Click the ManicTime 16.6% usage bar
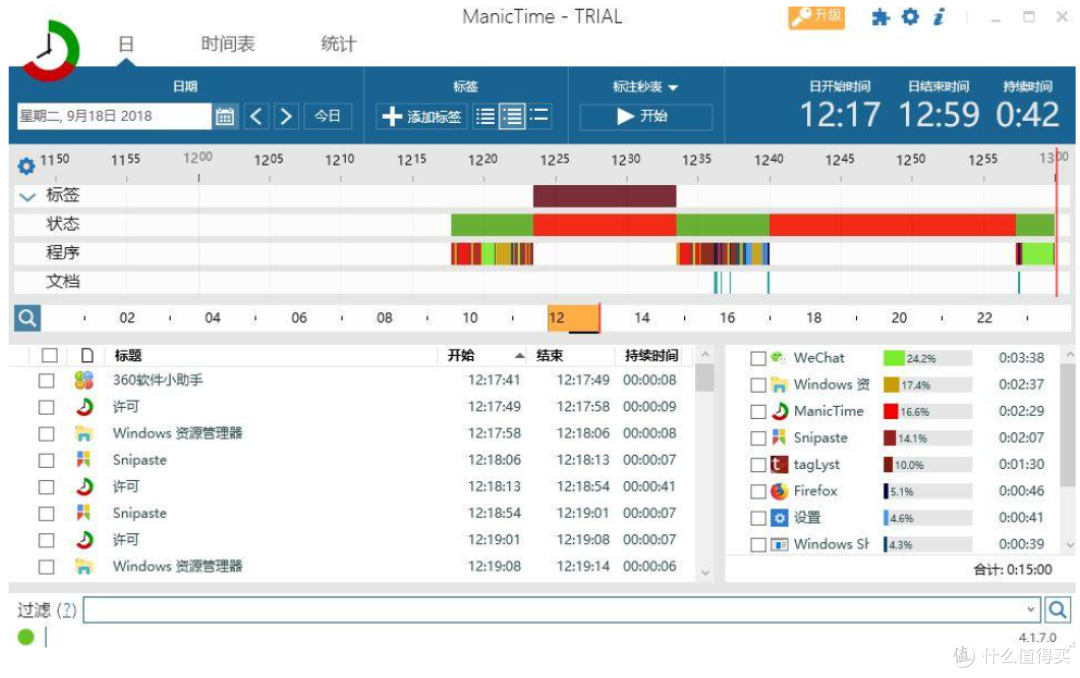Viewport: 1080px width, 678px height. [927, 411]
